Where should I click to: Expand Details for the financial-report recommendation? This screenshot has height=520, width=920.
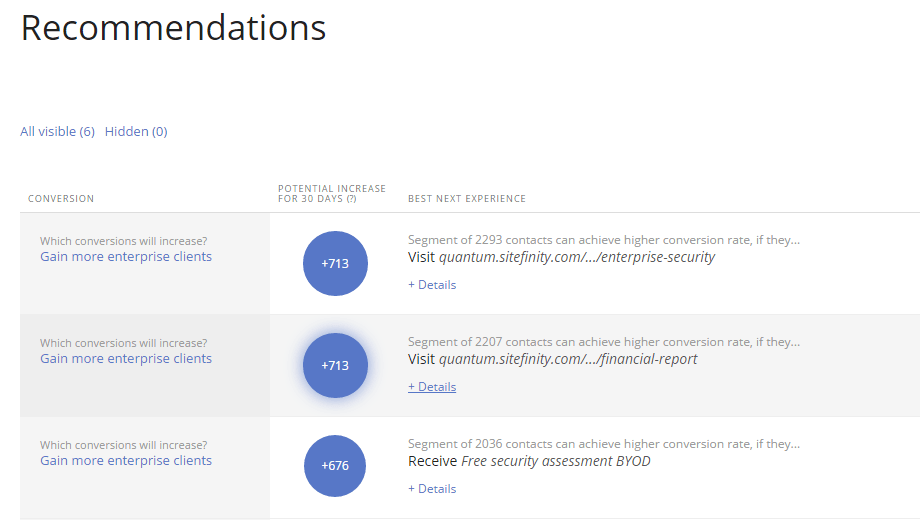[x=432, y=387]
